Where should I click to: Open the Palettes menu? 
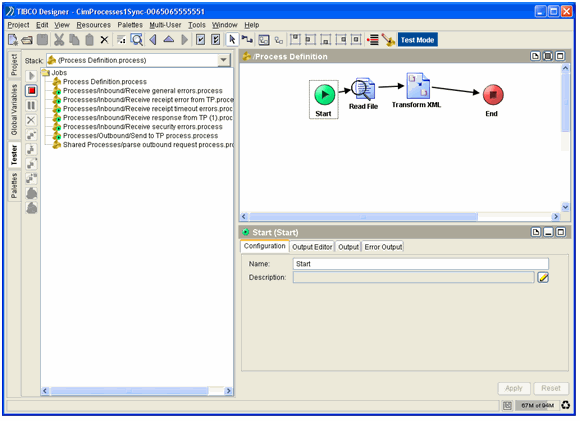(x=130, y=25)
